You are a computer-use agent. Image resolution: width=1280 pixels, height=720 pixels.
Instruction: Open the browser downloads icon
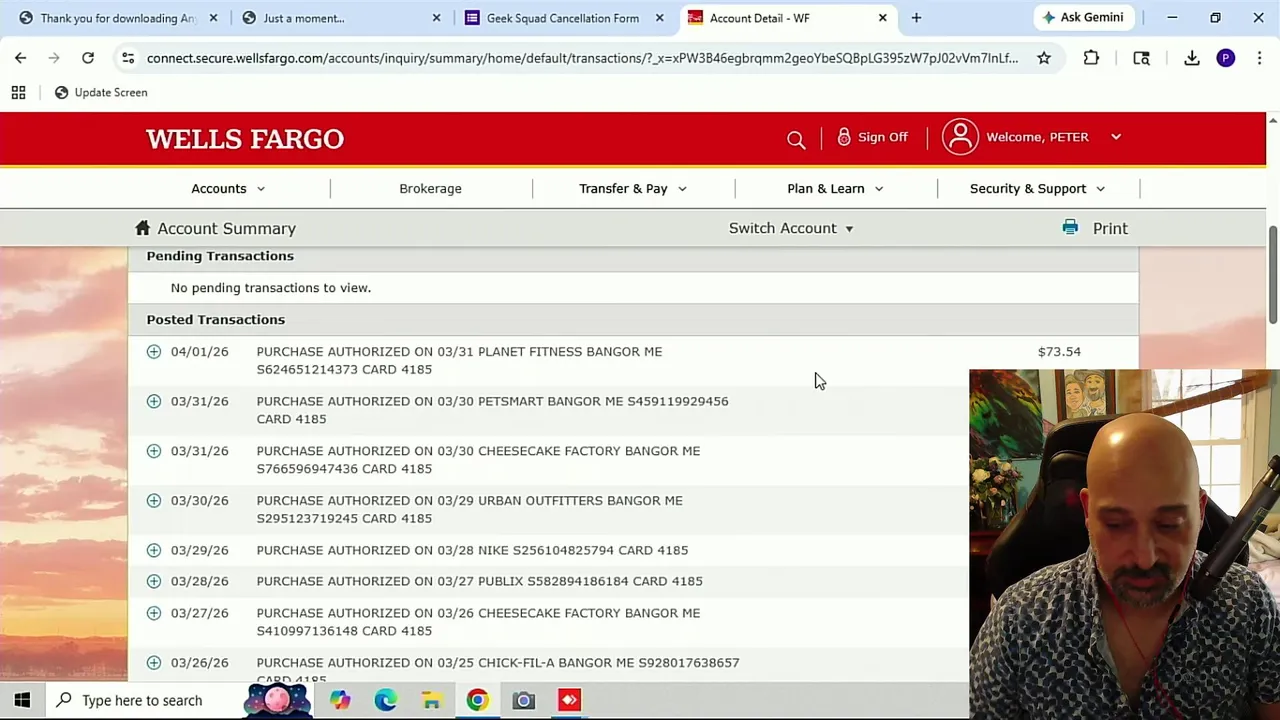point(1192,58)
